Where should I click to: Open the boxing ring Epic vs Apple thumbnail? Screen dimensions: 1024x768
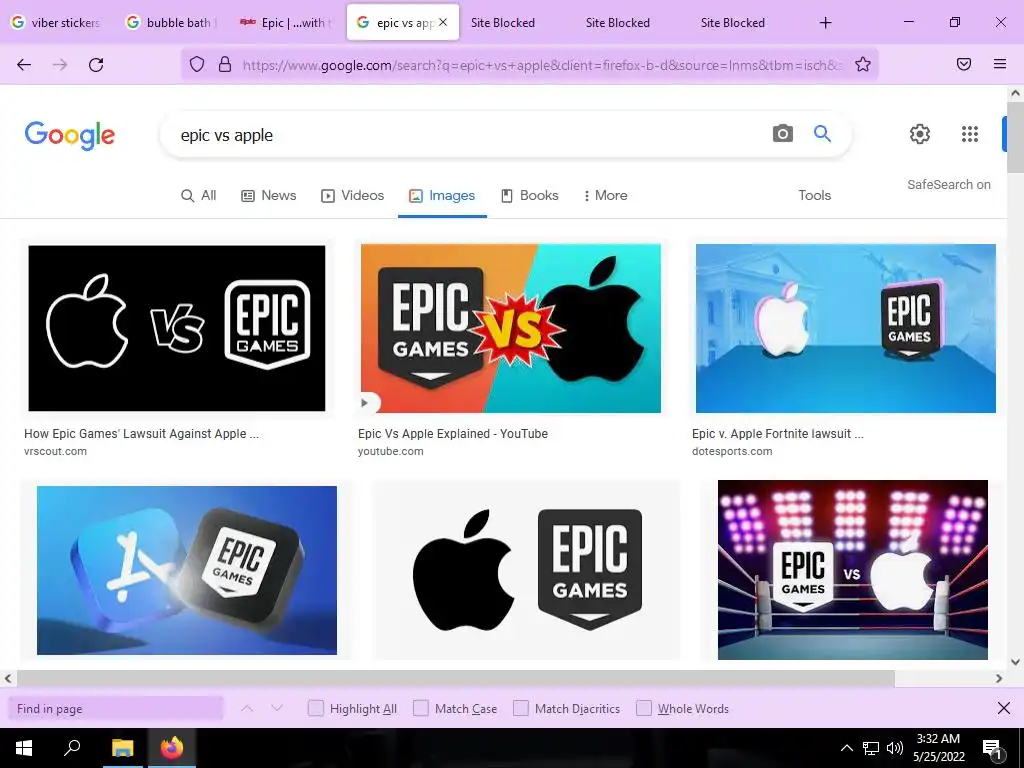click(852, 569)
